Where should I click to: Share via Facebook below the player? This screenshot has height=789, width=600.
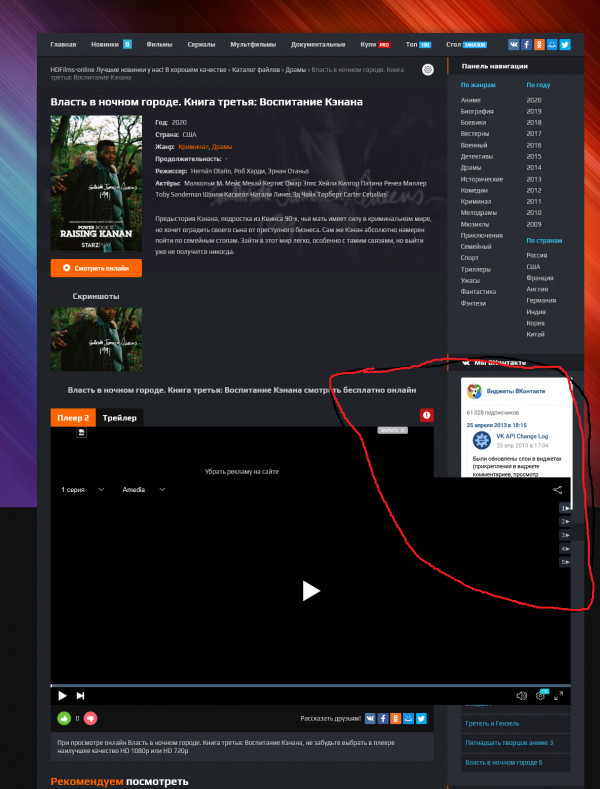[x=383, y=719]
